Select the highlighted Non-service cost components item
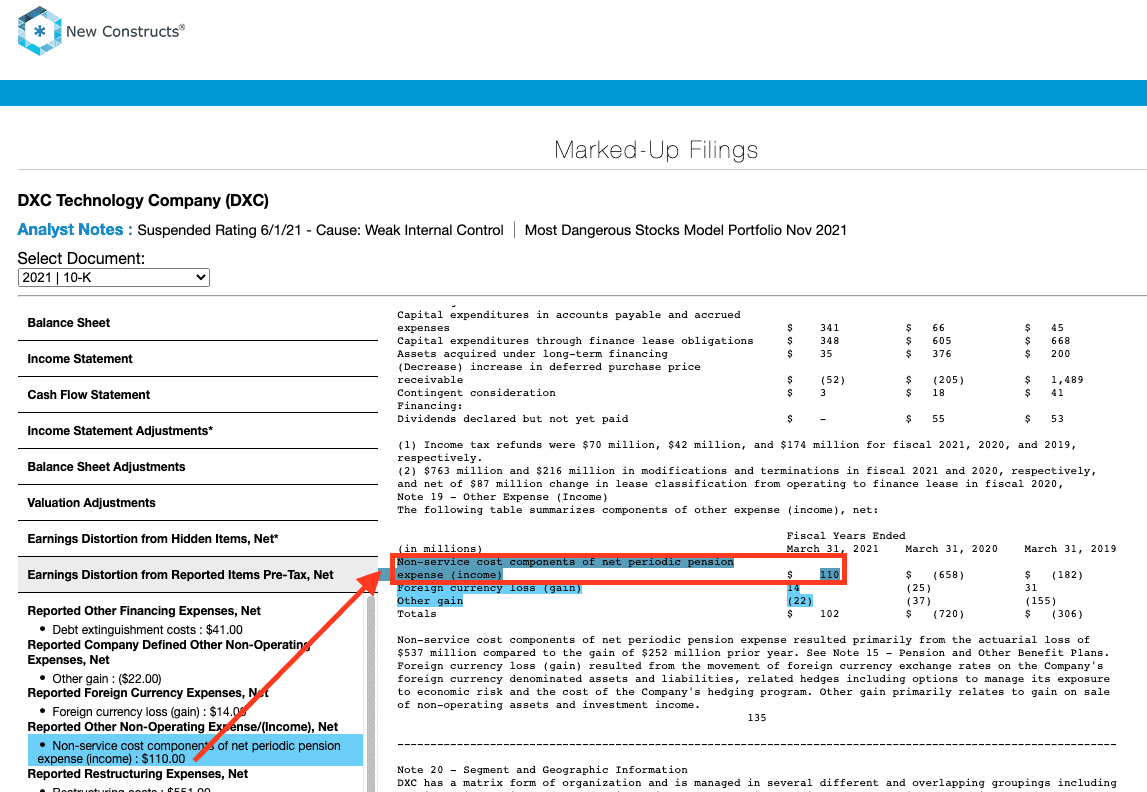The image size is (1147, 792). (x=195, y=752)
